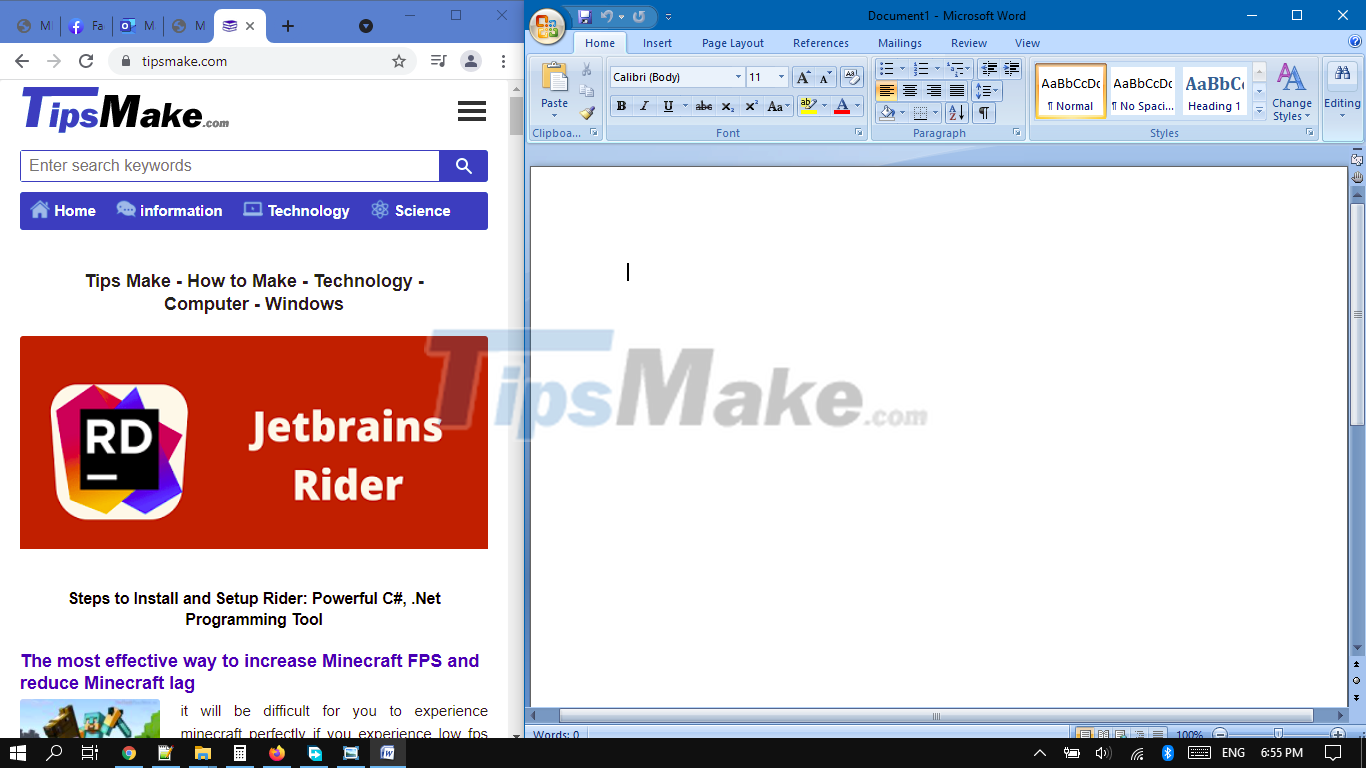Switch to the Review ribbon tab
The image size is (1366, 768).
point(968,43)
